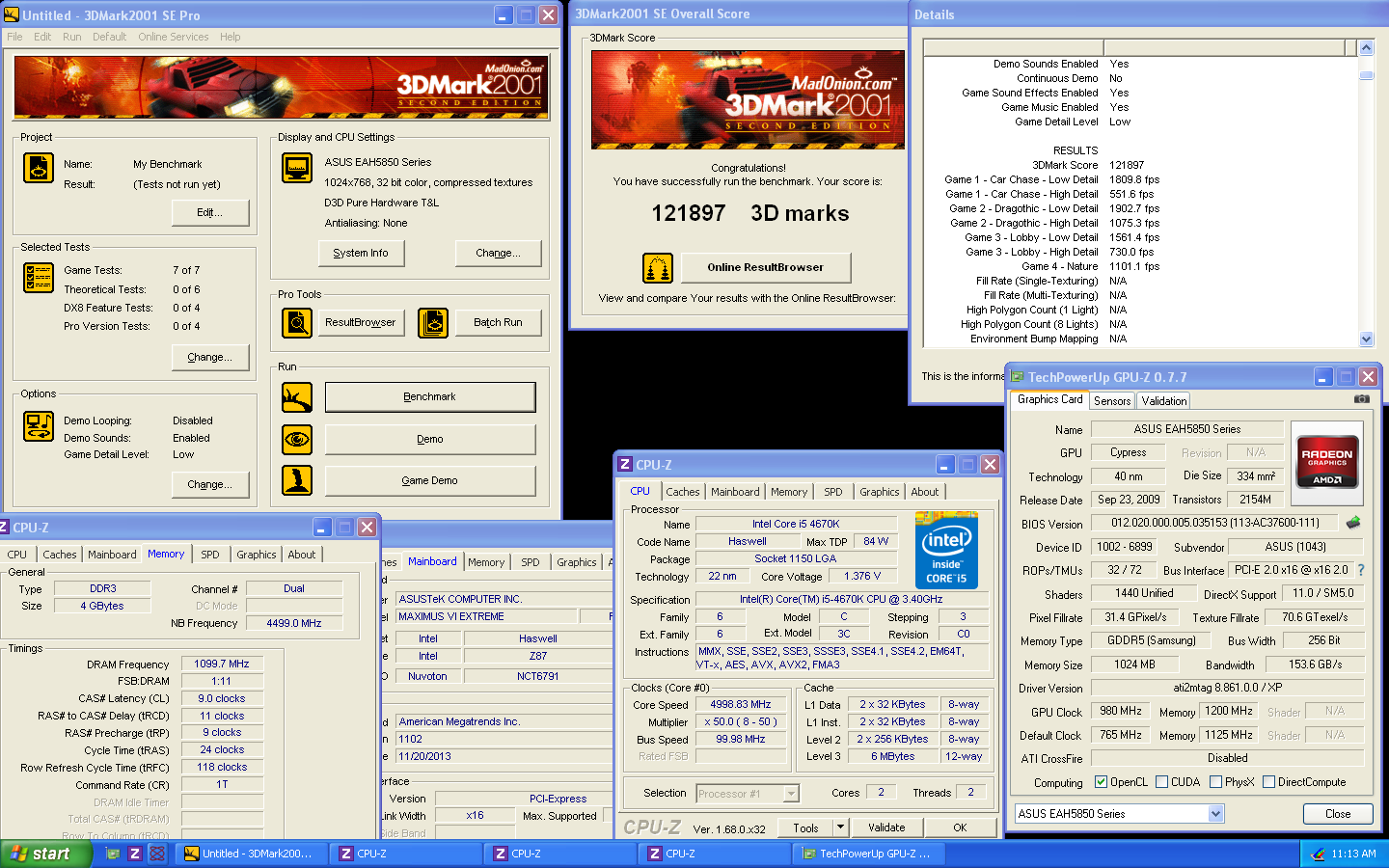
Task: Toggle the CUDA checkbox in GPU-Z
Action: click(x=1162, y=782)
